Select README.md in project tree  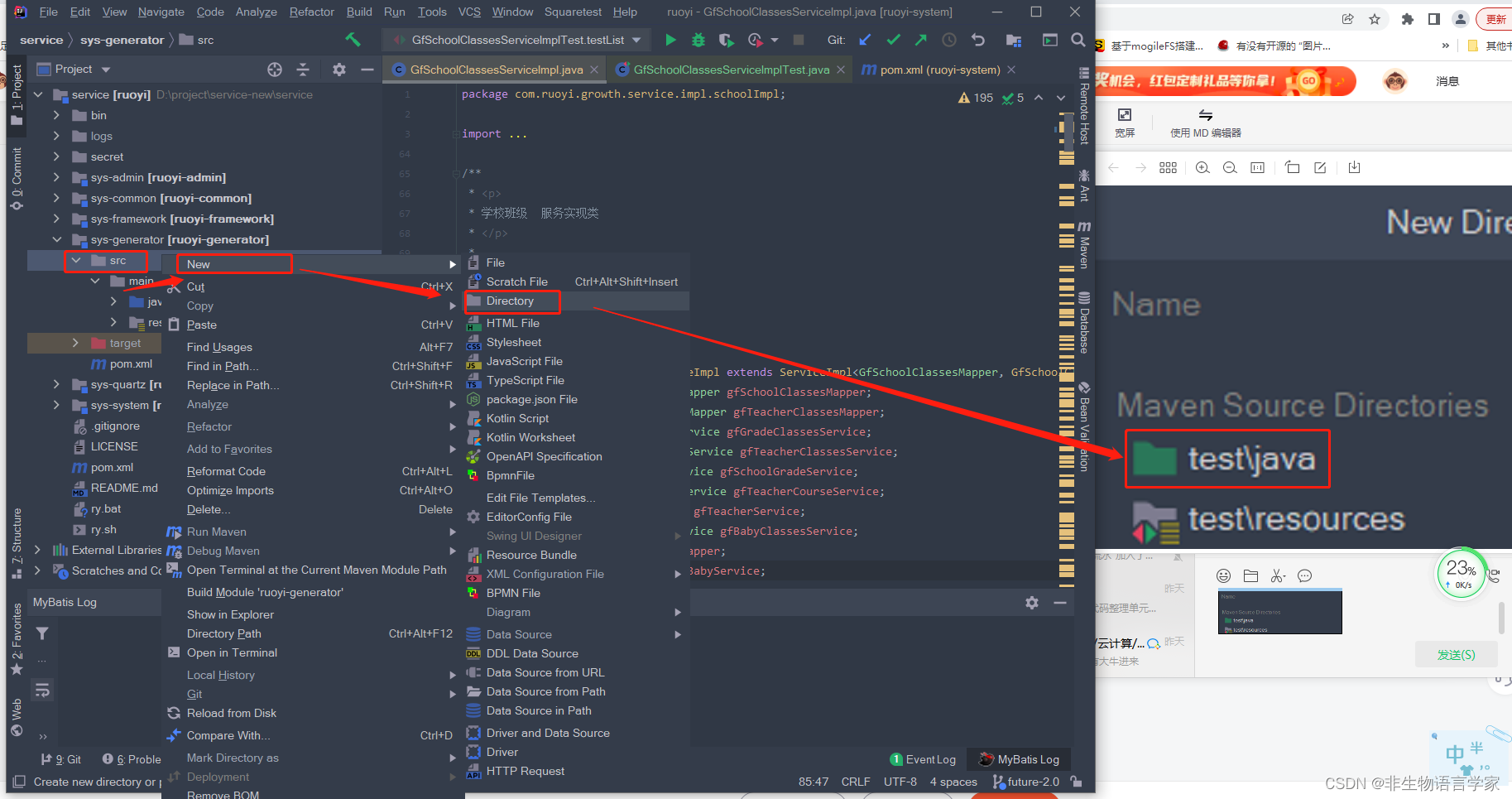(x=124, y=488)
